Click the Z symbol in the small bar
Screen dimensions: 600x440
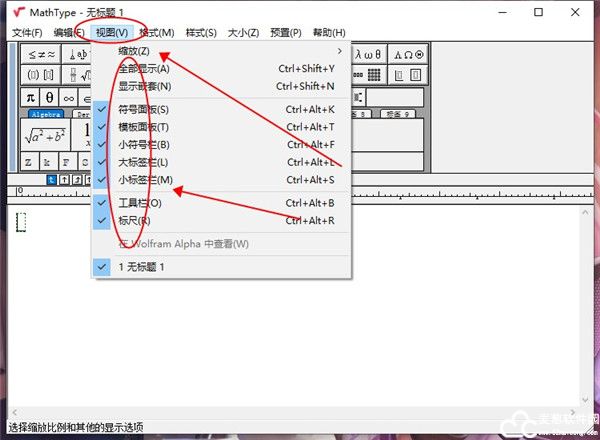[x=29, y=162]
